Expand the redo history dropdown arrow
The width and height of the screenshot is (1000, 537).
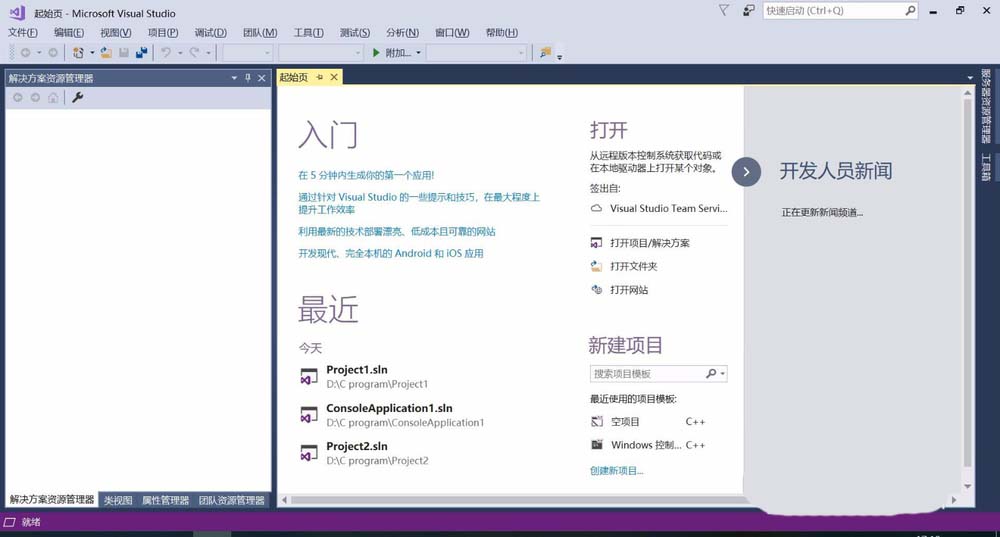tap(208, 53)
